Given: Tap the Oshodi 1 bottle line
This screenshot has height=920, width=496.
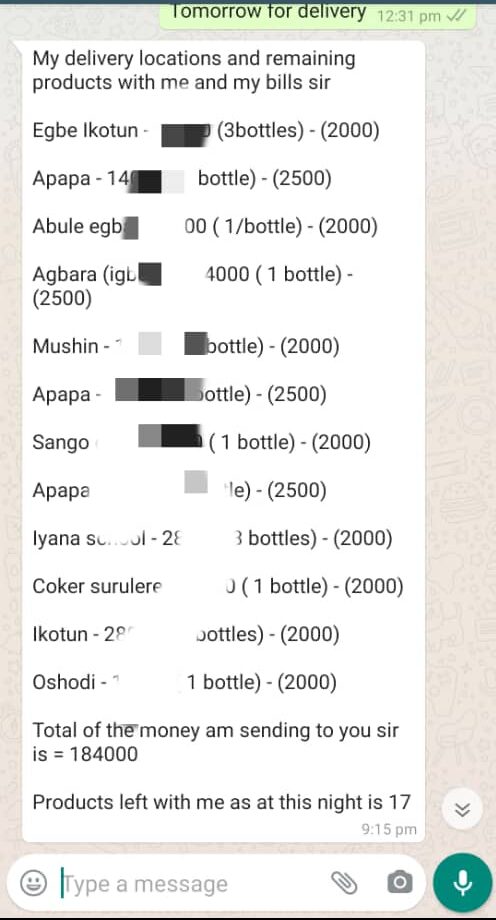Looking at the screenshot, I should pos(184,682).
